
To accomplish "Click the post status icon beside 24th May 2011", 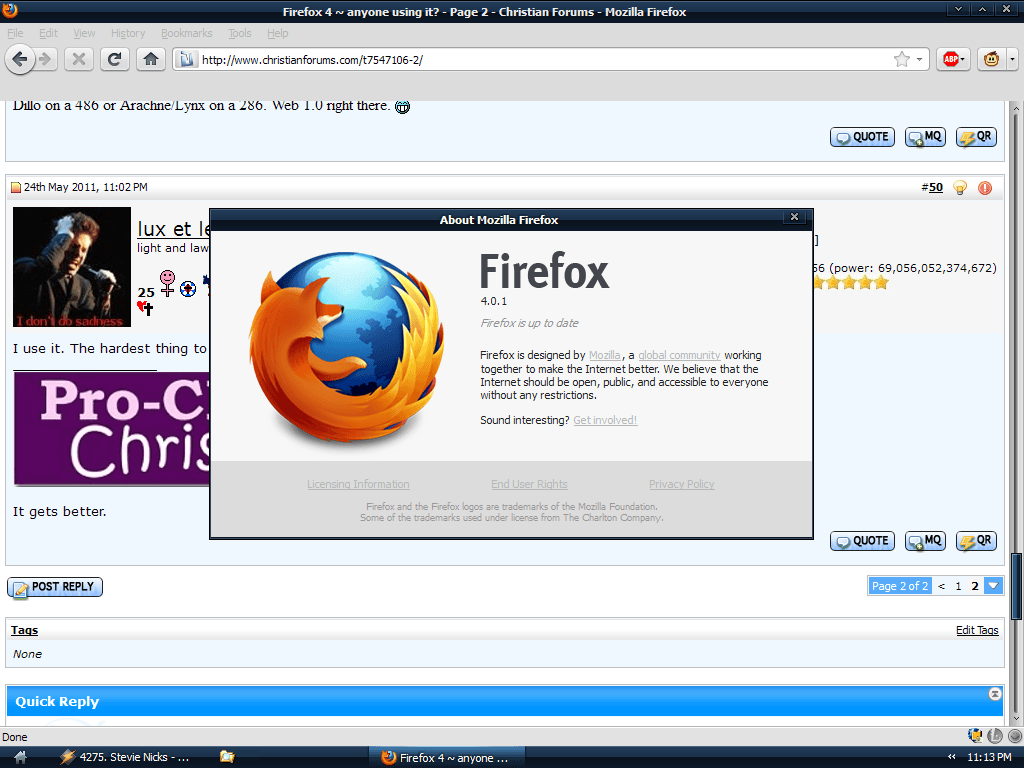I will pos(16,188).
